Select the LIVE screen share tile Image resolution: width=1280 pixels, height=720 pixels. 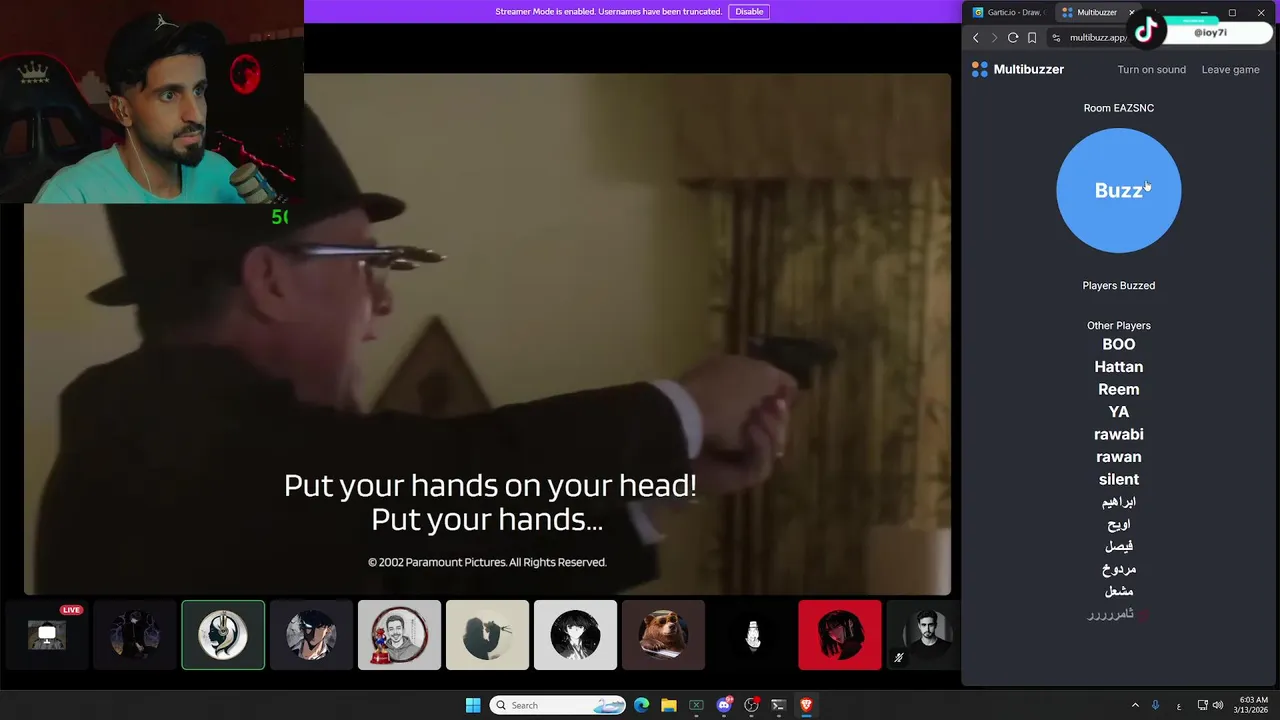47,634
